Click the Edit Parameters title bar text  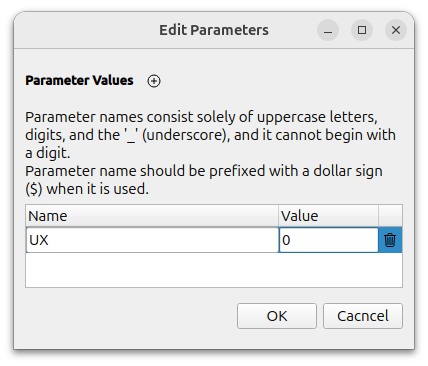point(214,30)
